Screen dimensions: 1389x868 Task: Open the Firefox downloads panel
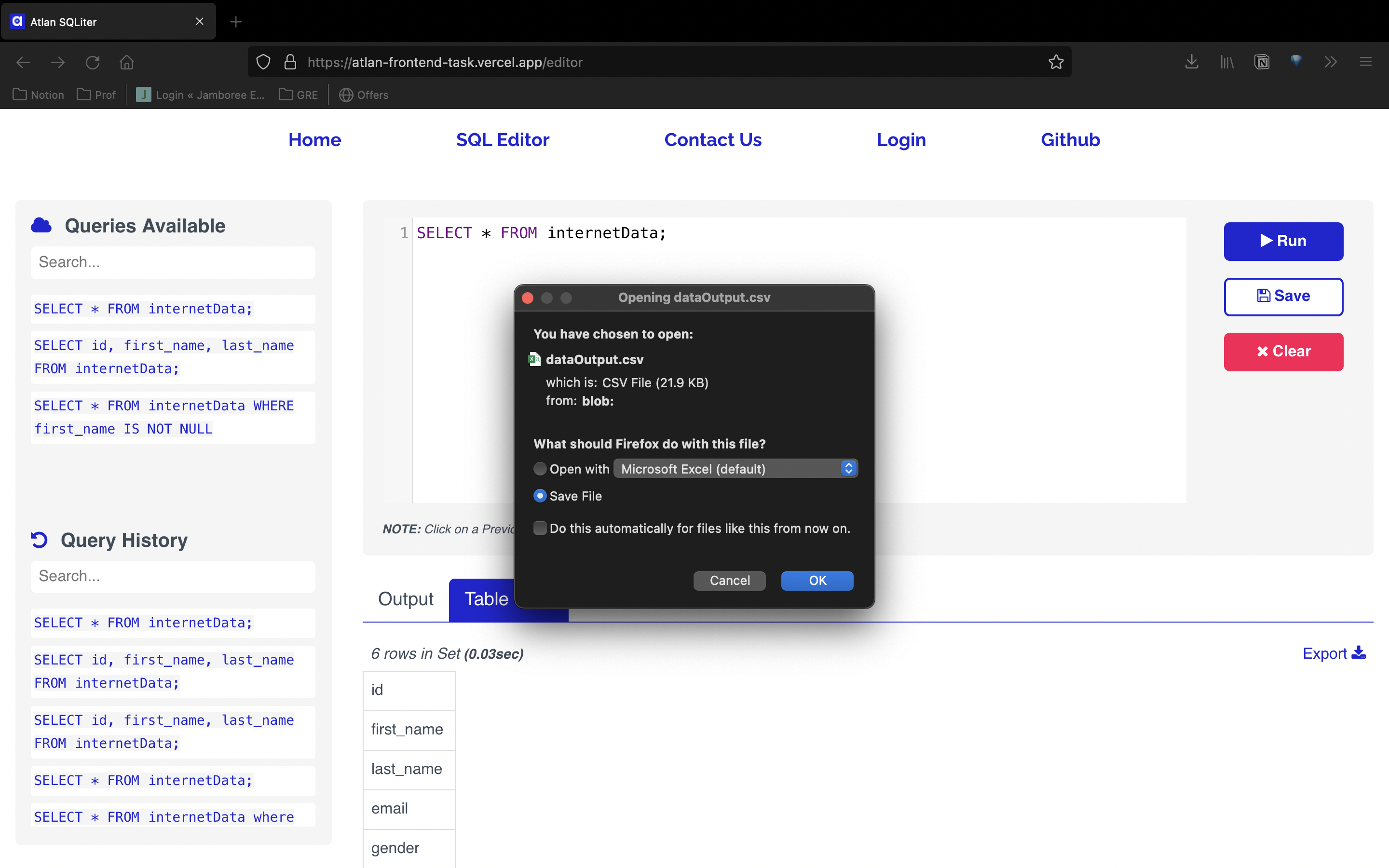1191,62
